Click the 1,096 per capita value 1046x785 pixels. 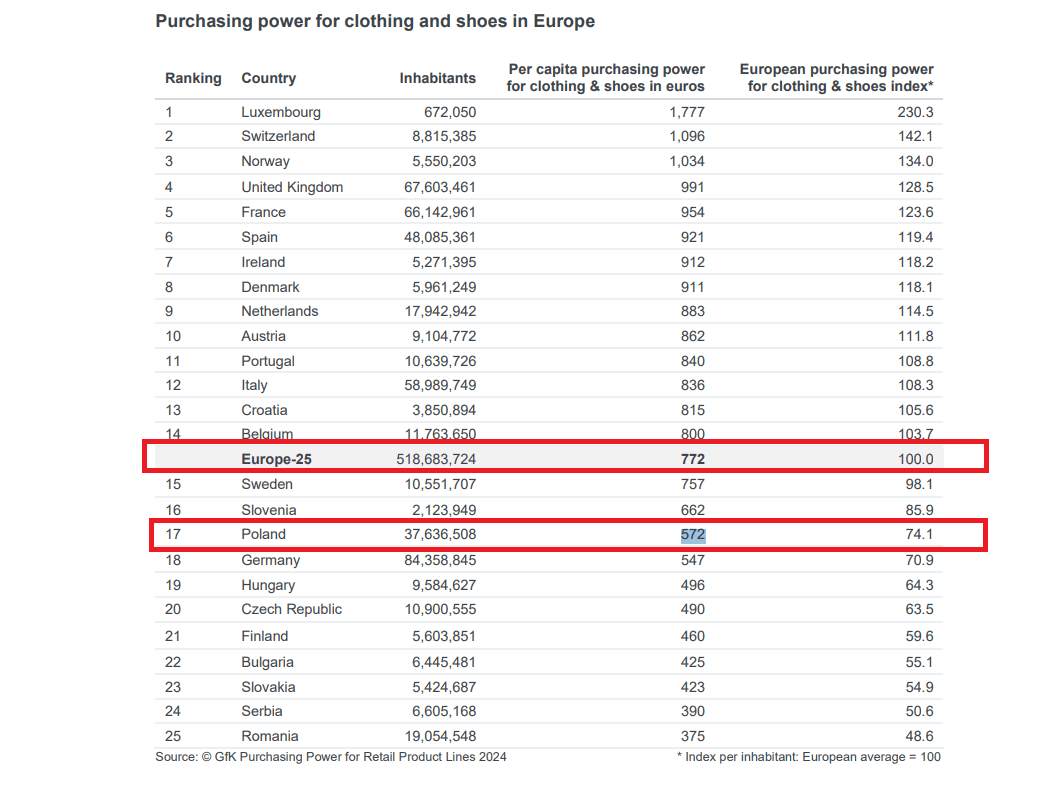(687, 136)
